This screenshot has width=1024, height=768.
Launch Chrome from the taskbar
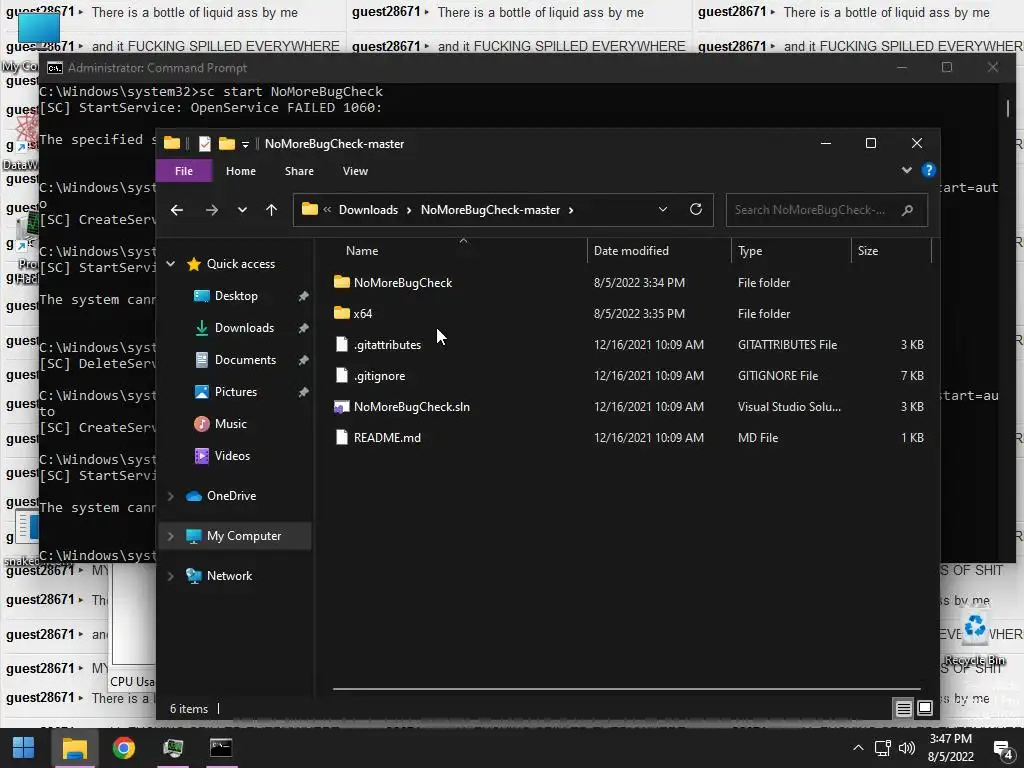[123, 748]
